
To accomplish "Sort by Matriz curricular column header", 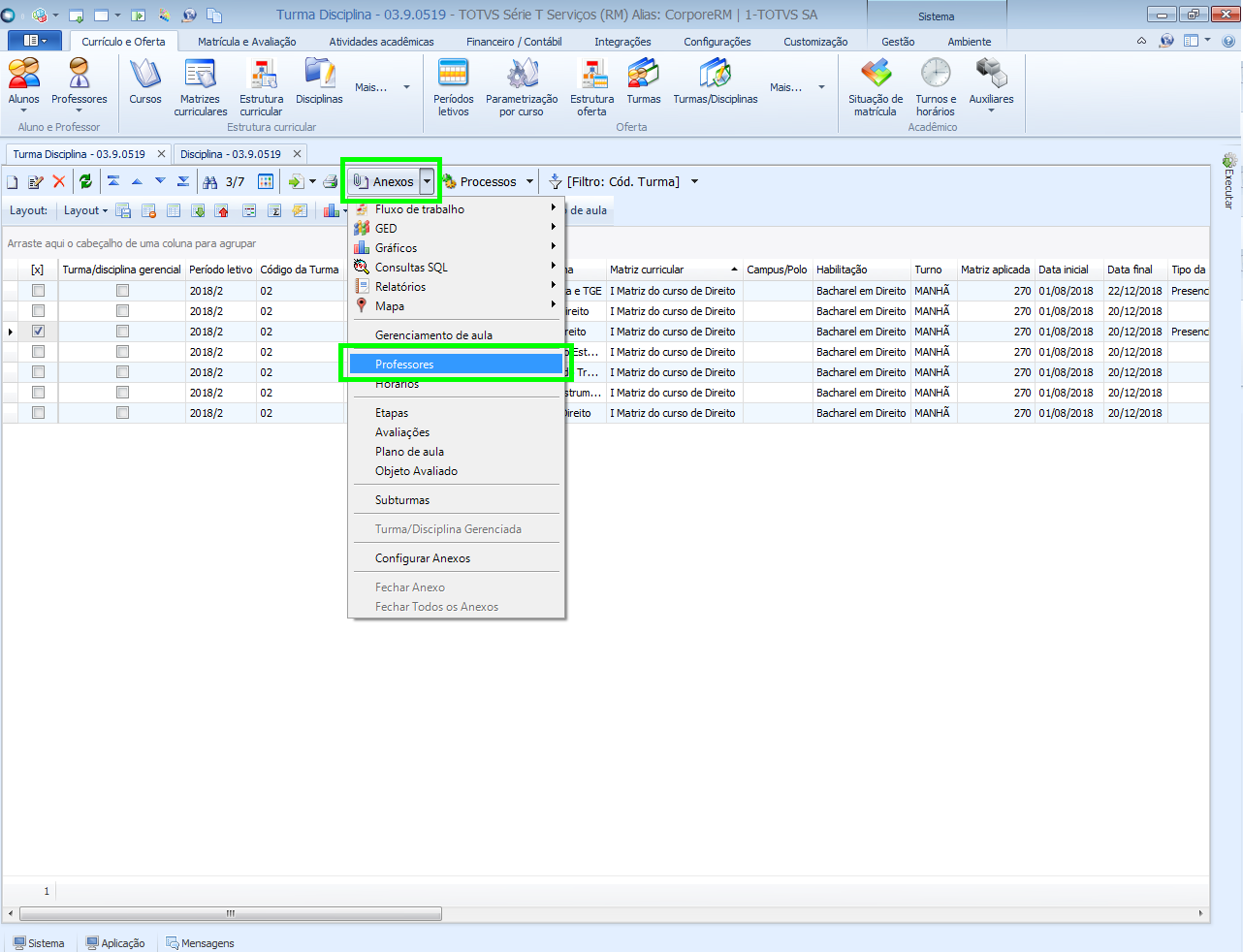I will 673,270.
